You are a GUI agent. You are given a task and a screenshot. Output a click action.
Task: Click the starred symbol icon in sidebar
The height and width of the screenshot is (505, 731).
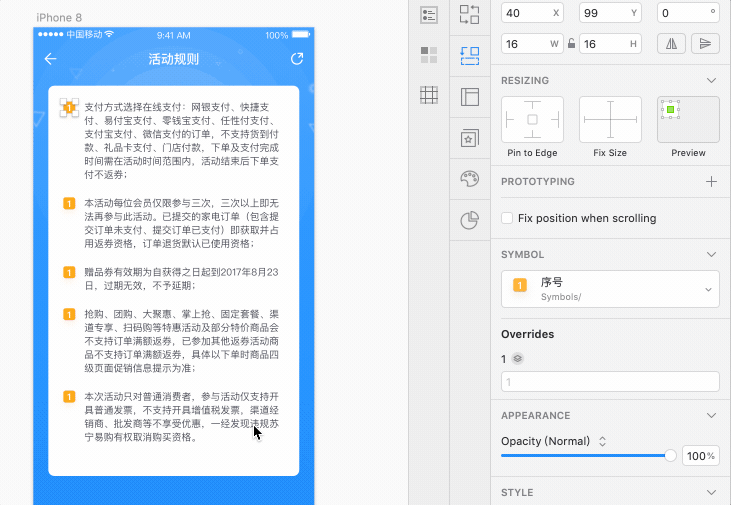click(469, 138)
